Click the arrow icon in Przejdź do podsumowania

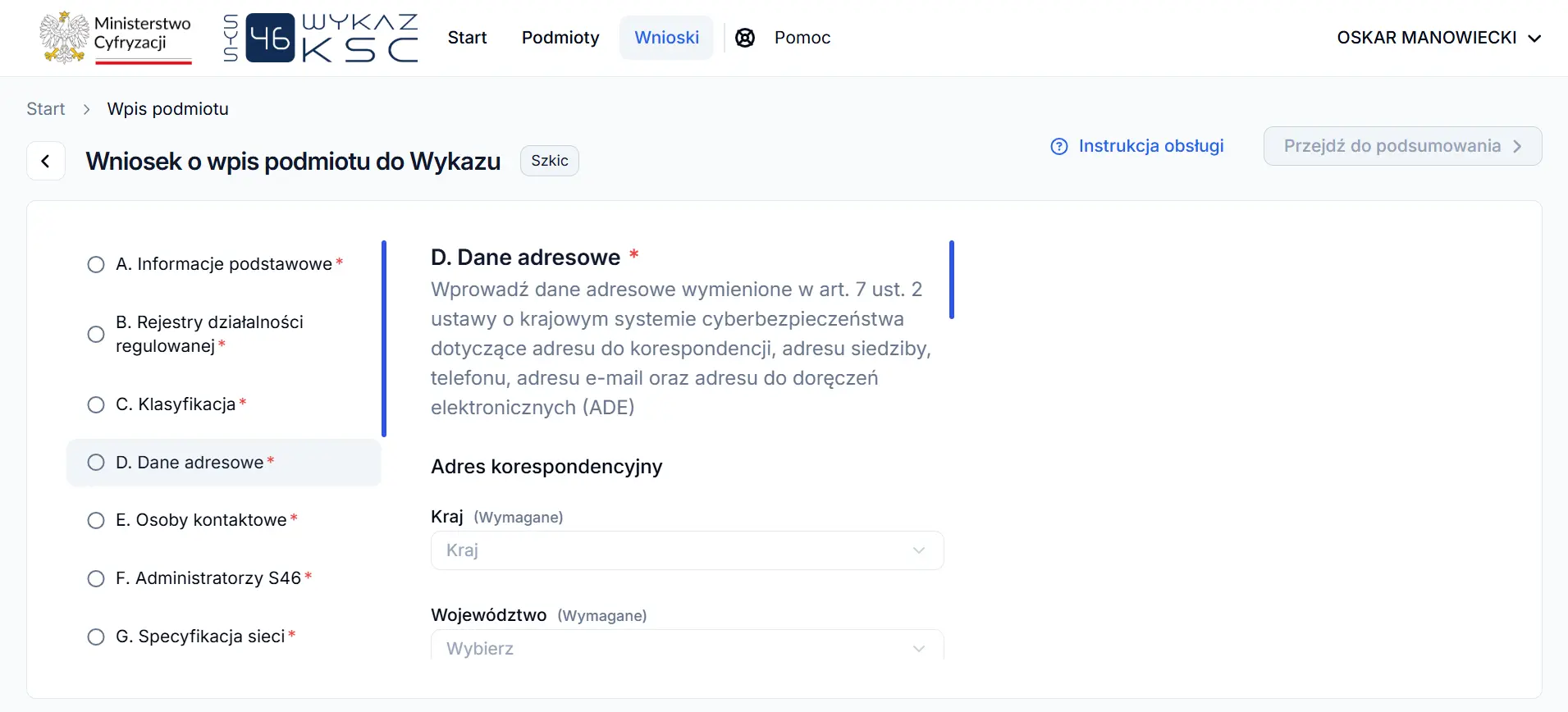click(x=1517, y=146)
